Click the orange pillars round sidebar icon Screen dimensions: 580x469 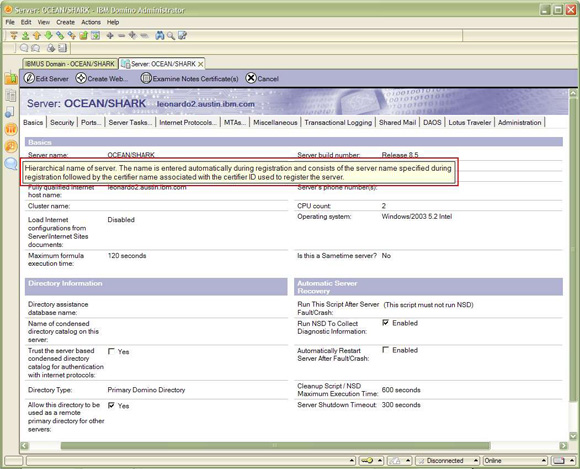click(x=11, y=129)
